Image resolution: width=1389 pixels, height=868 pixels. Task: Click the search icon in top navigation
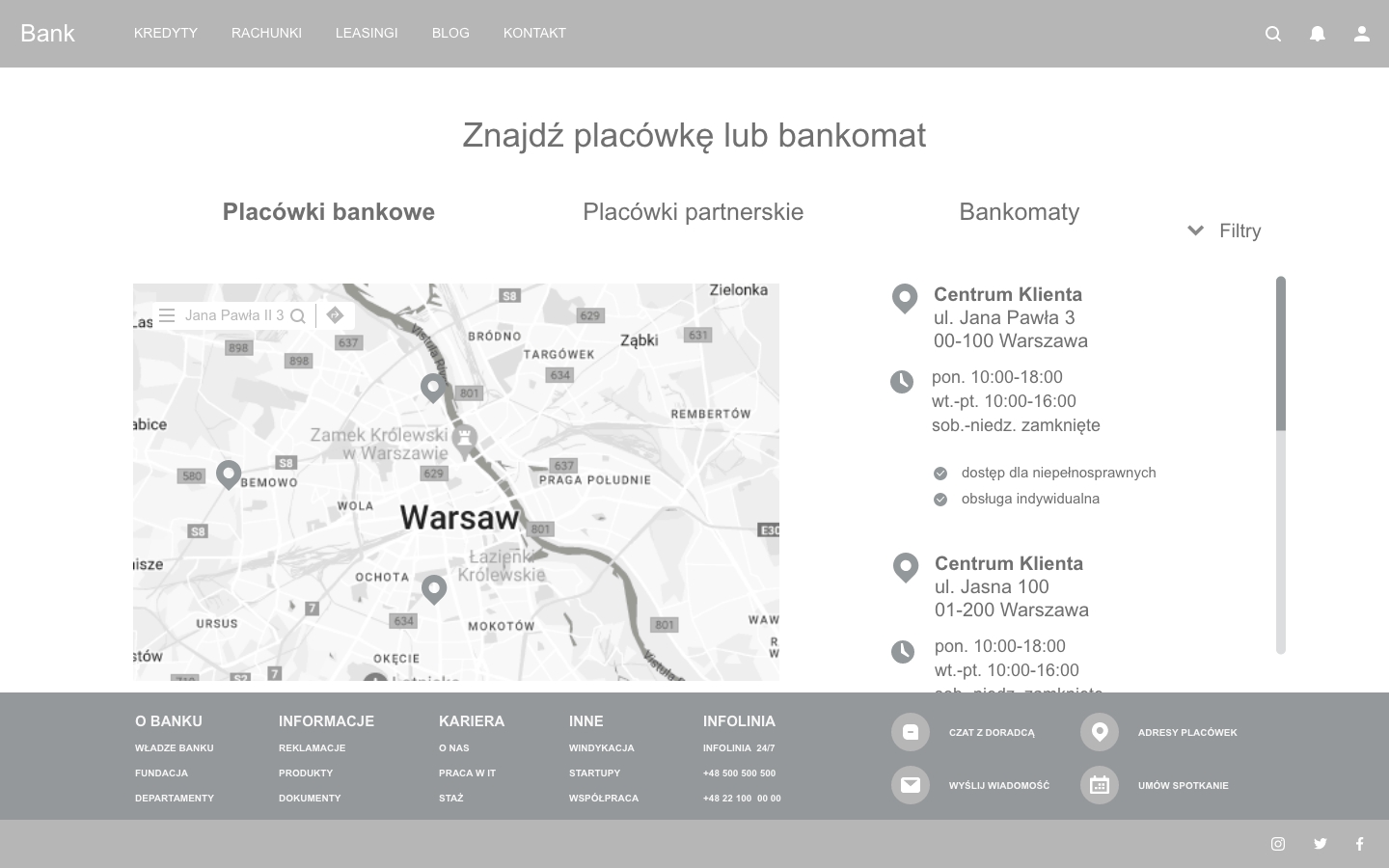[1273, 34]
